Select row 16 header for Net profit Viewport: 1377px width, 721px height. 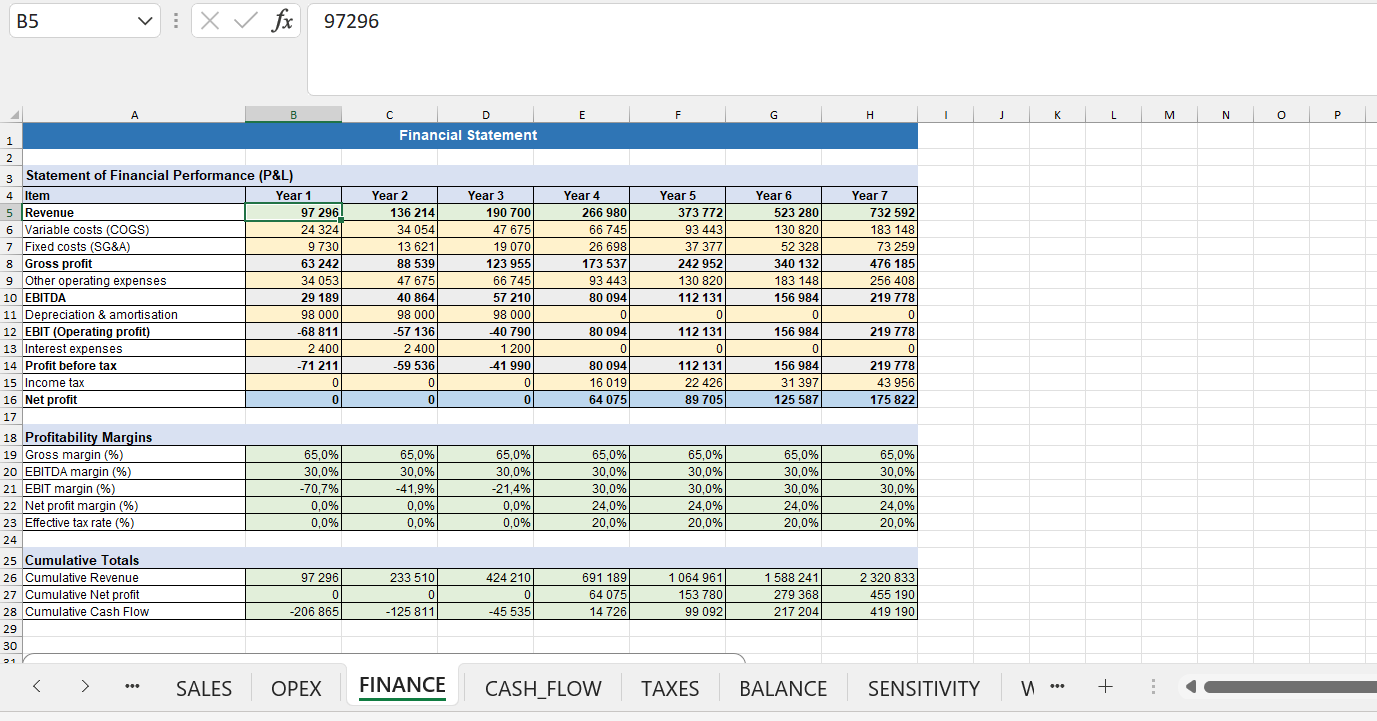[11, 400]
